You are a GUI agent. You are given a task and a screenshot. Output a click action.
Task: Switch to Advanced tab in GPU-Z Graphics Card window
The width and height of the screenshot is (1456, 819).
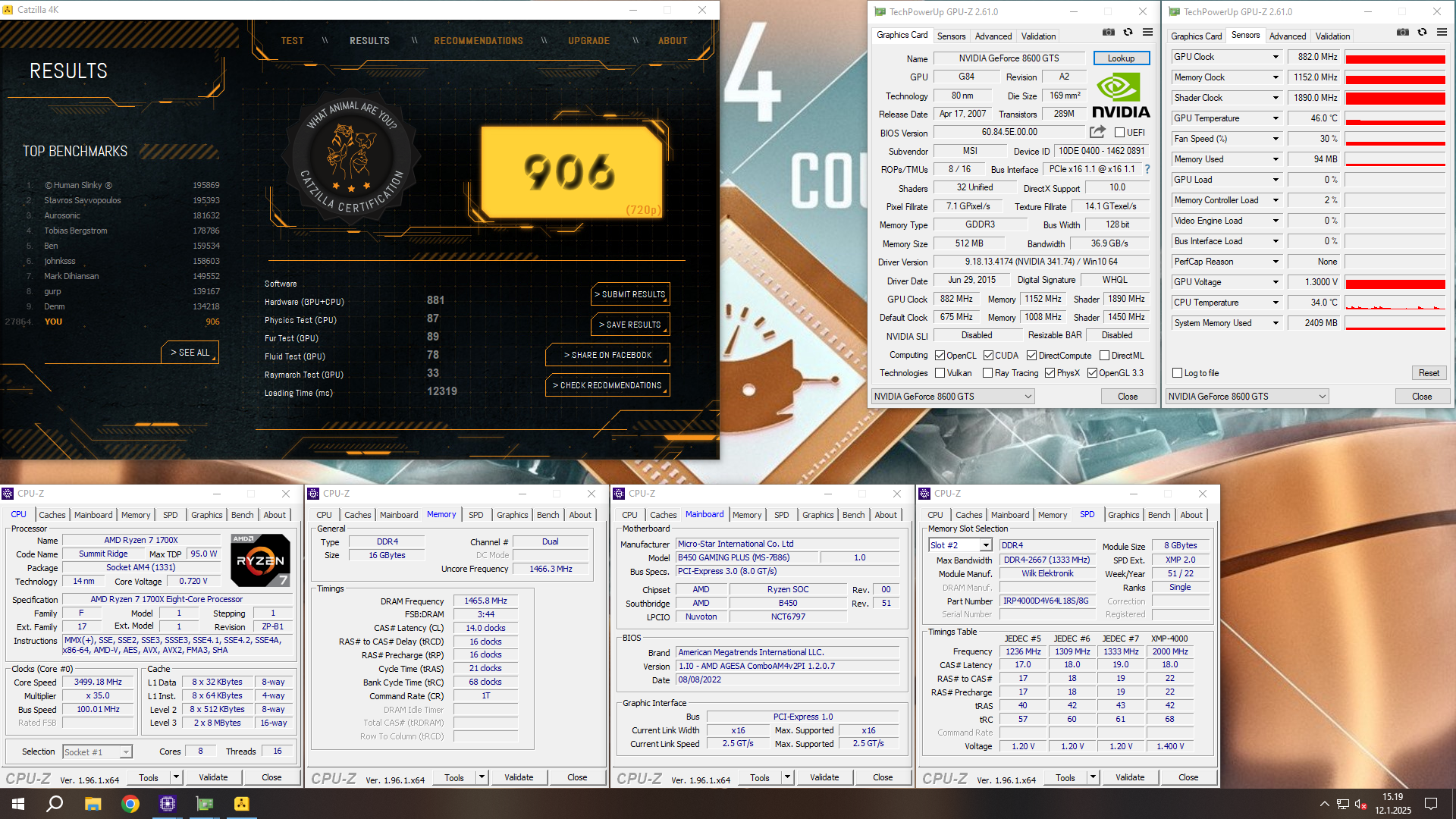[993, 36]
